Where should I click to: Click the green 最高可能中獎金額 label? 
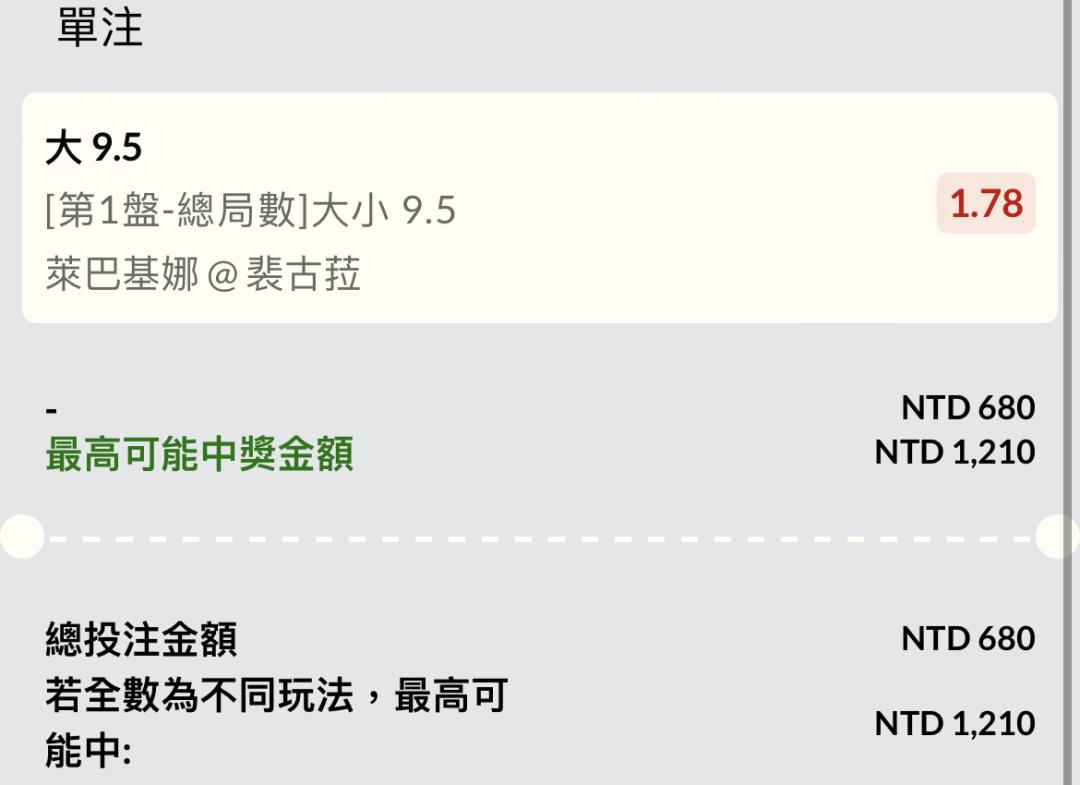pyautogui.click(x=199, y=455)
